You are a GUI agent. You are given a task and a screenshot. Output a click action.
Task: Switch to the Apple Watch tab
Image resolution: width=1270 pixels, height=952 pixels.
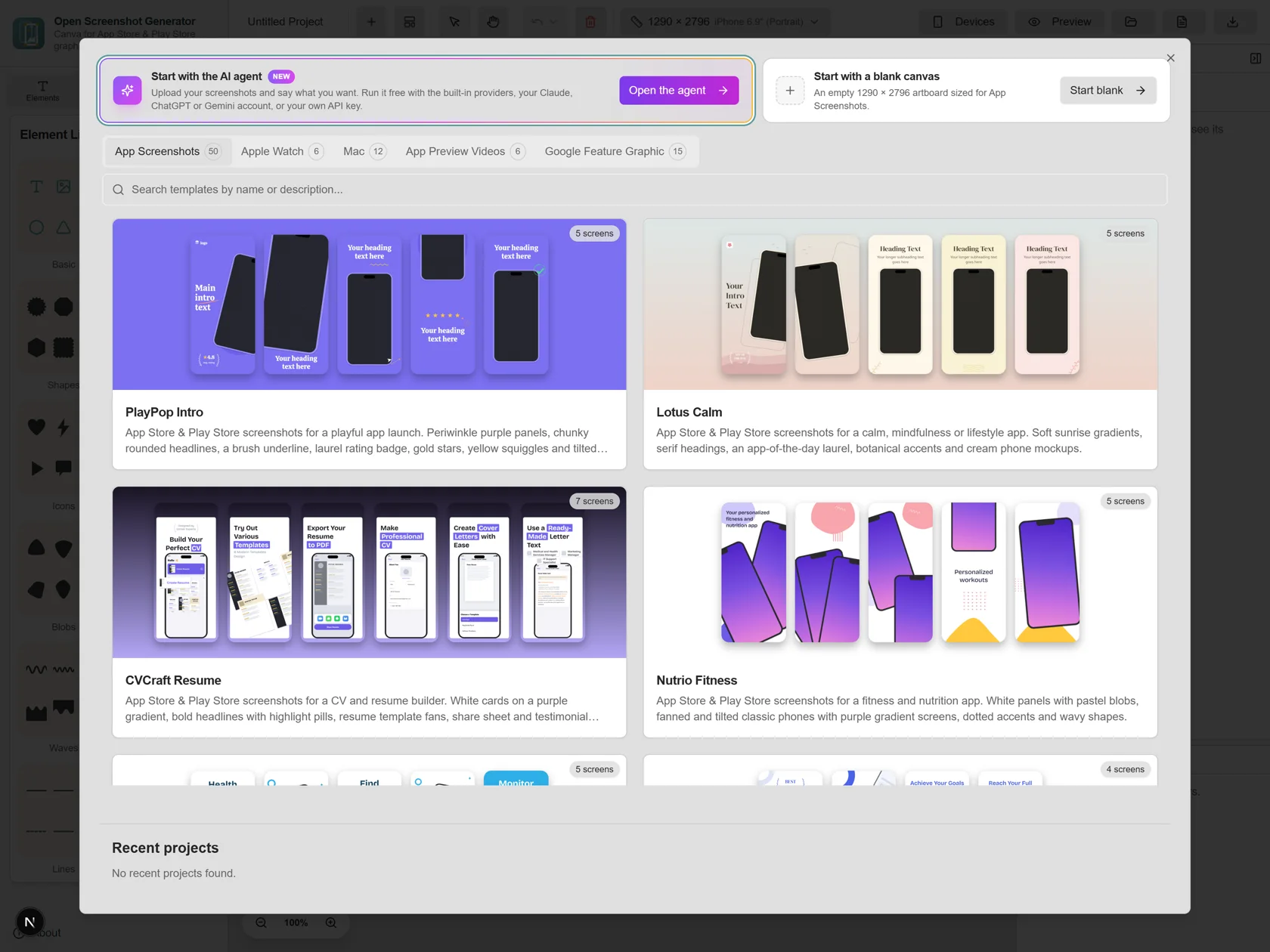(x=282, y=152)
